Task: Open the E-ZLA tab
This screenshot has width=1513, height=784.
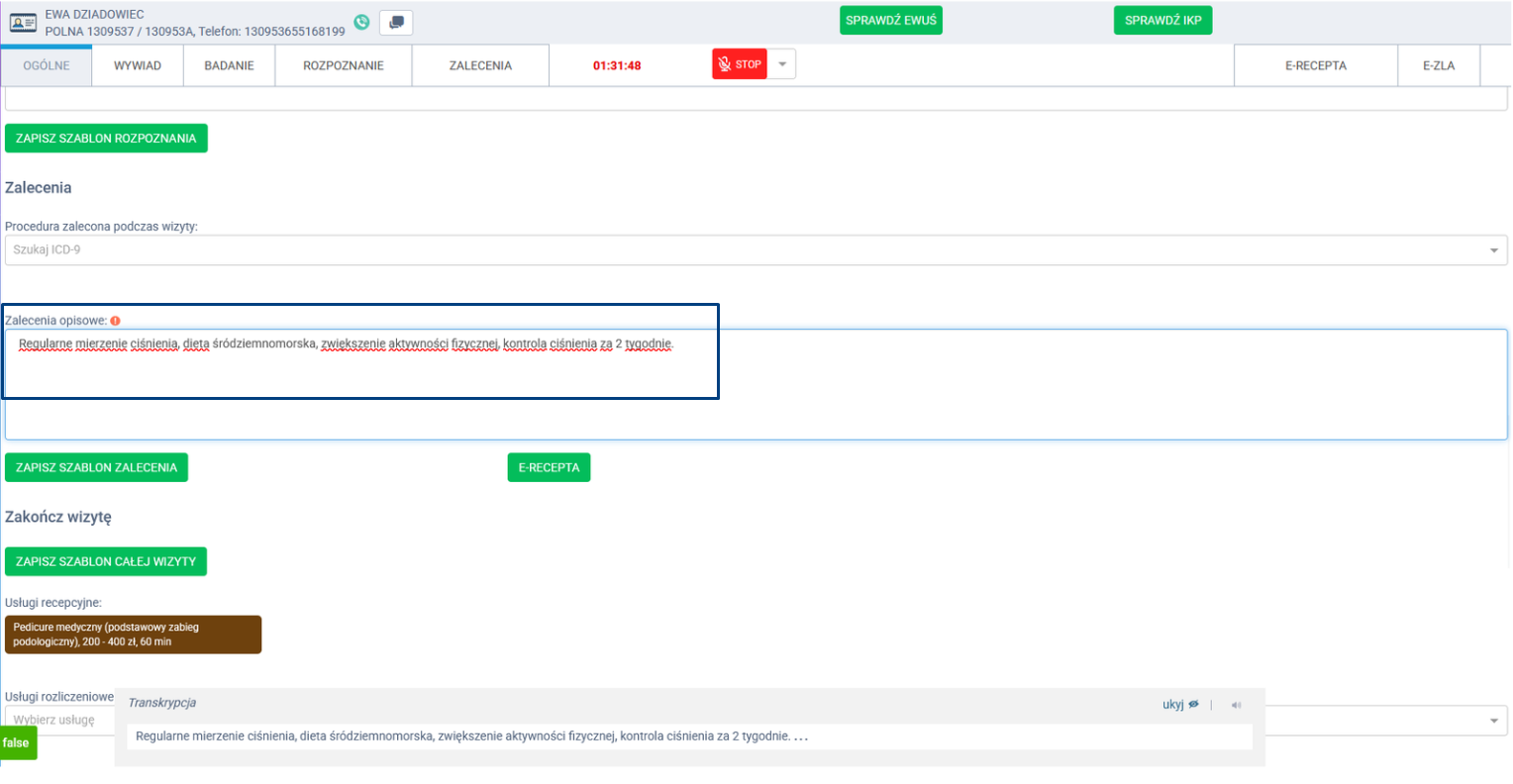Action: click(x=1438, y=65)
